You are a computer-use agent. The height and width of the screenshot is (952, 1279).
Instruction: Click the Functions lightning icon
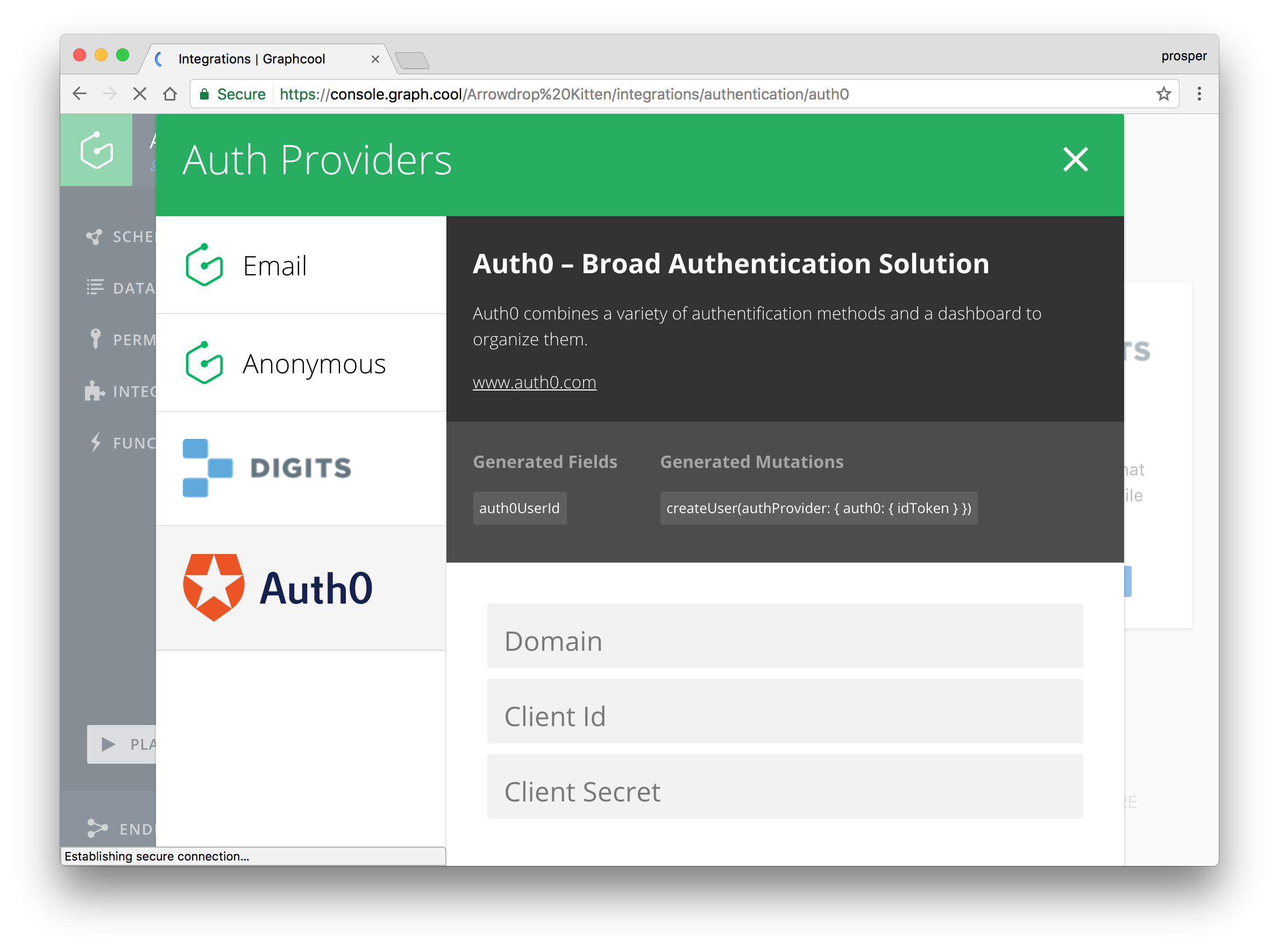click(x=96, y=442)
